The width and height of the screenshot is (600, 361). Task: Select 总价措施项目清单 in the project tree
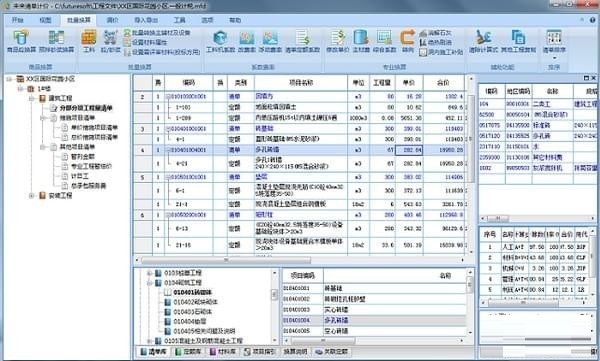tap(95, 137)
